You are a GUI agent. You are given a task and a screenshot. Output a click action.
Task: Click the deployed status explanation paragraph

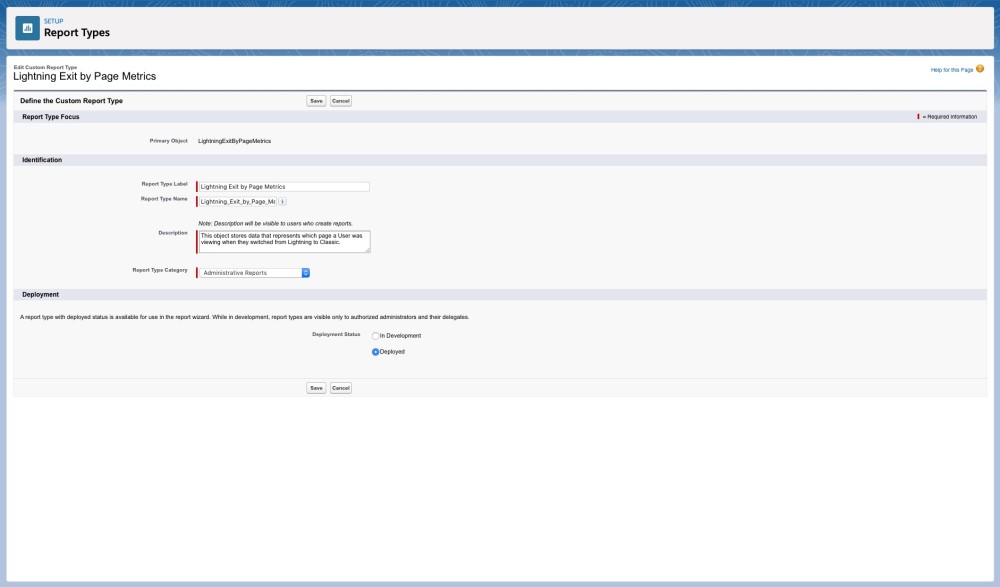[244, 317]
